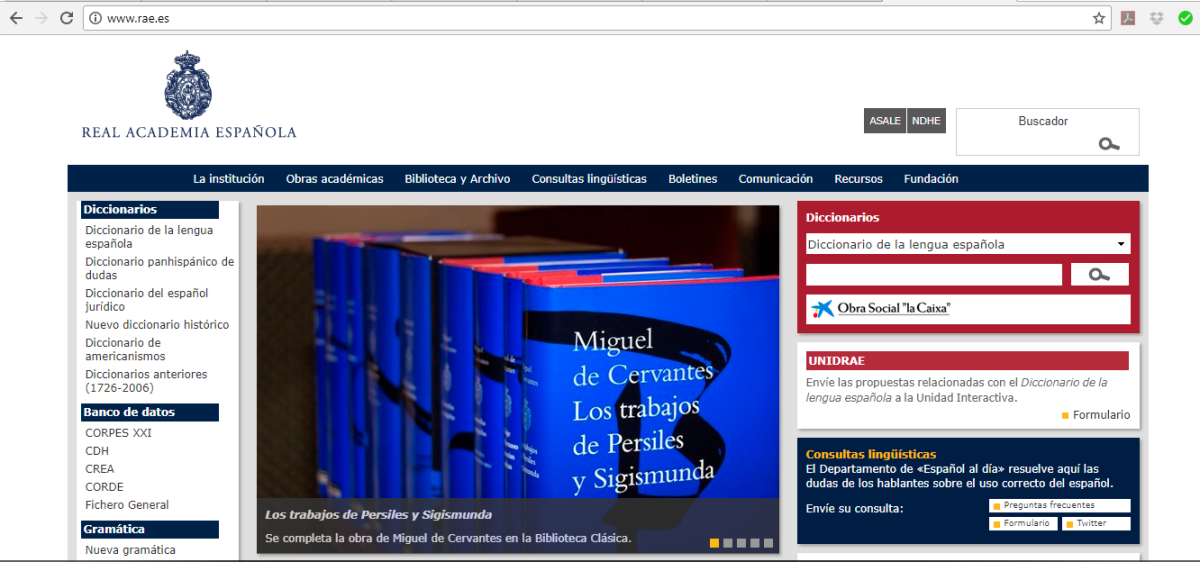Open Diccionarios anteriores (1726-2006) link
The height and width of the screenshot is (562, 1200).
click(x=146, y=380)
